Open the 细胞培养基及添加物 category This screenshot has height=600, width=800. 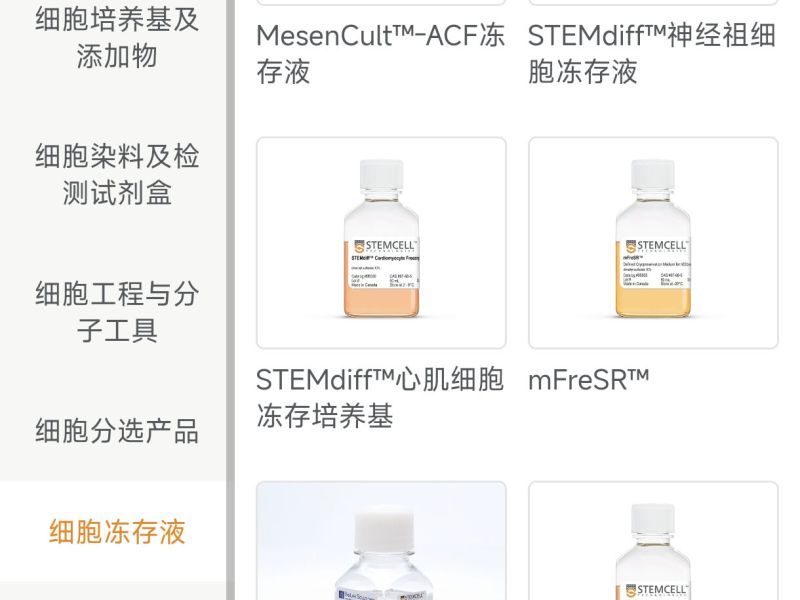pyautogui.click(x=117, y=37)
